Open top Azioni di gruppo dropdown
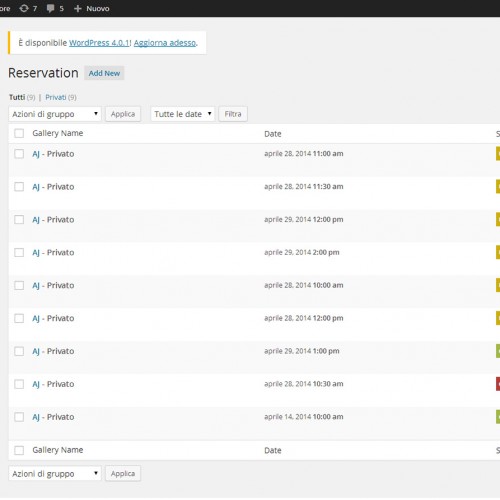Screen dimensions: 500x500 tap(55, 114)
